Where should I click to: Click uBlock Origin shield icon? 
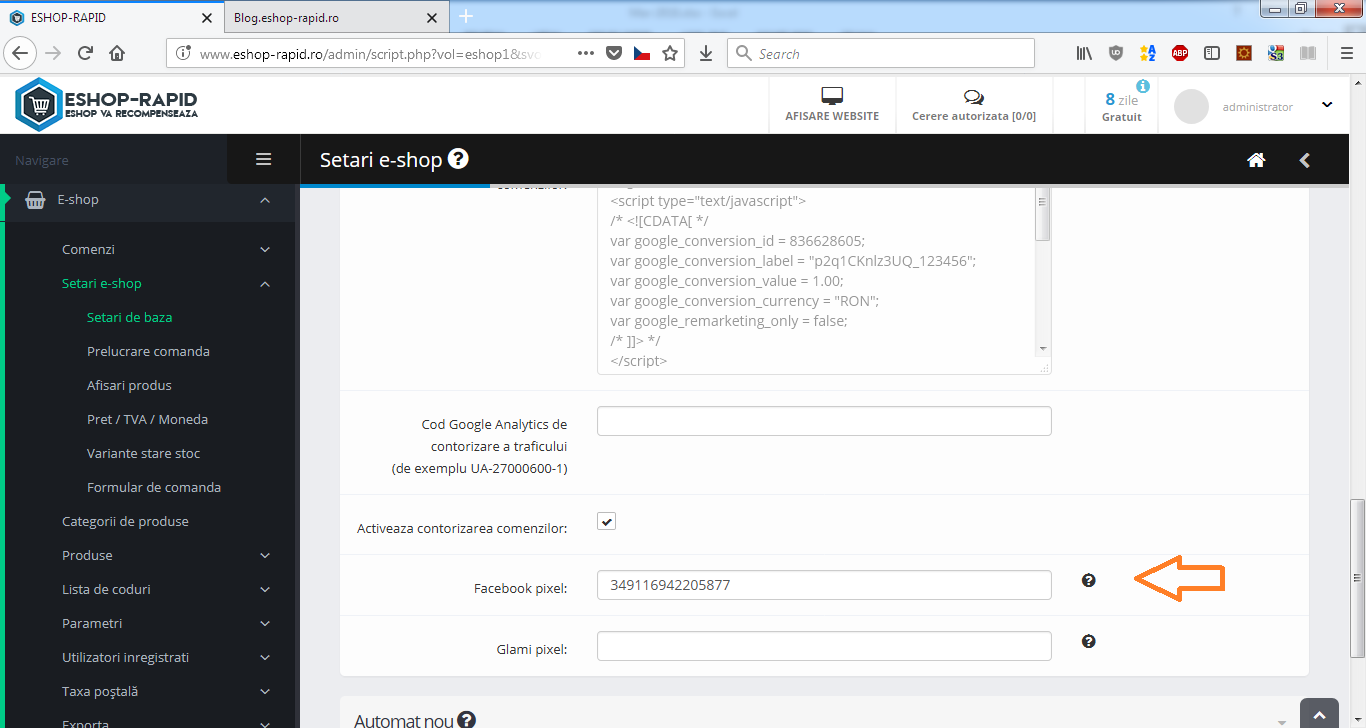click(x=1116, y=53)
